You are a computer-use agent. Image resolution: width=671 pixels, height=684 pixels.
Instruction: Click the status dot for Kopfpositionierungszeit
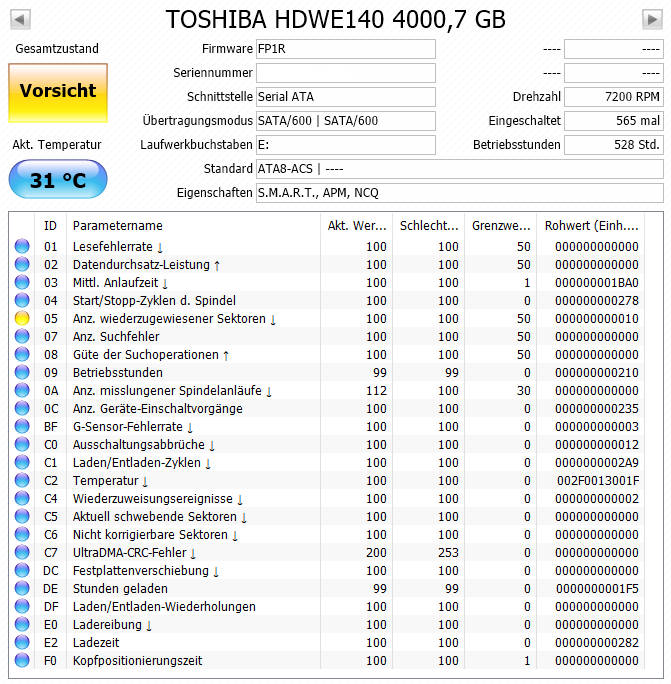22,660
